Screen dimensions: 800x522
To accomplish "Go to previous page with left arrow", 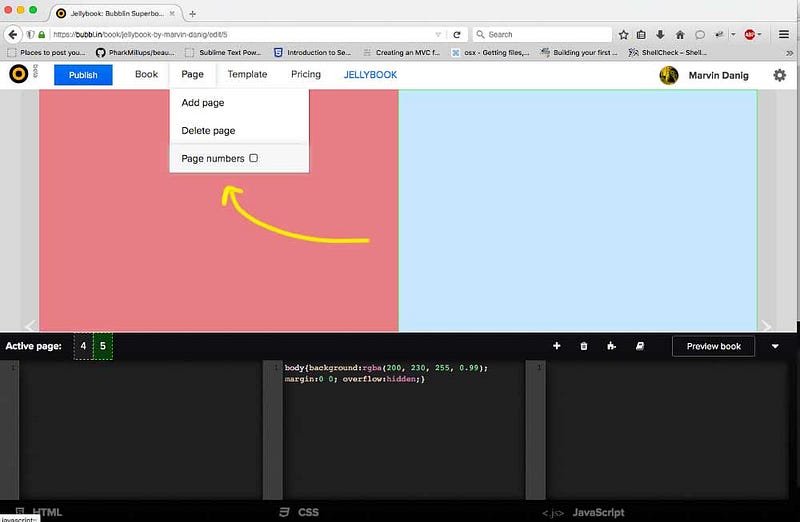I will click(x=30, y=326).
